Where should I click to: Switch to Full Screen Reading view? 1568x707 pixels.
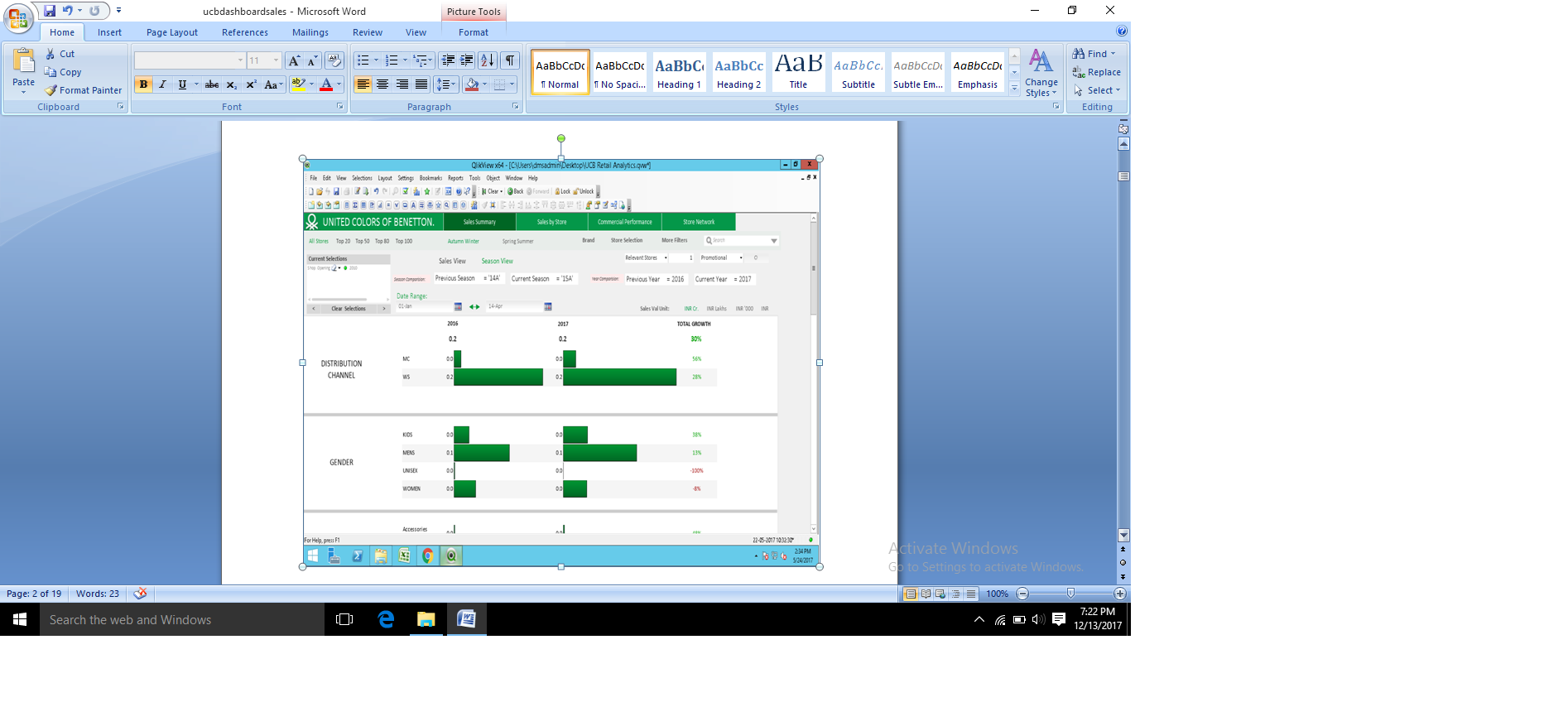pos(926,594)
